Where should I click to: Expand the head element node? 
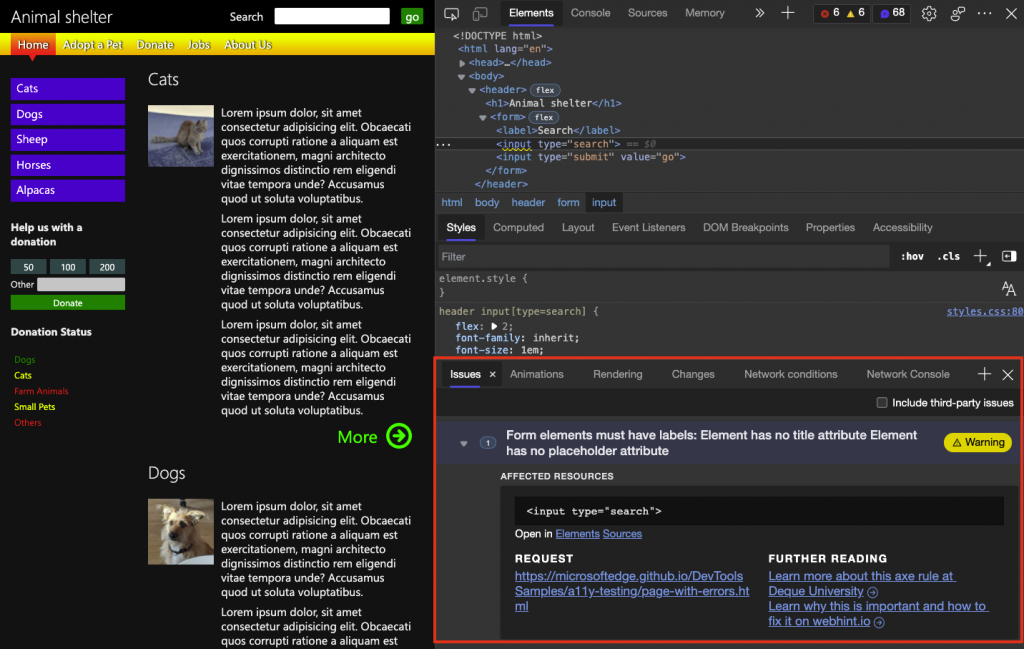tap(462, 63)
